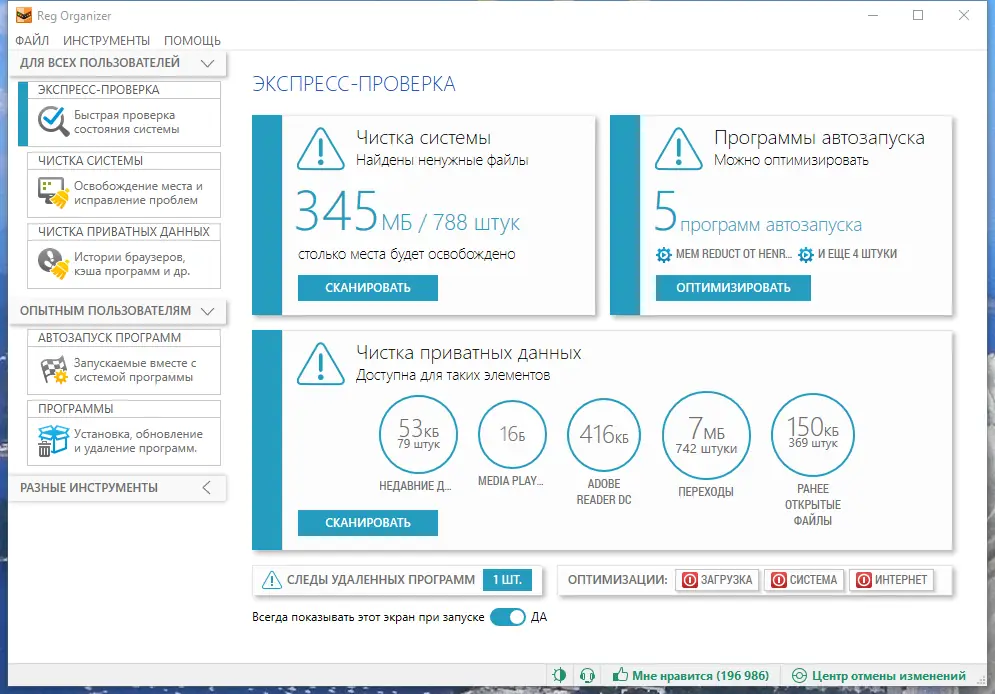Click the Оптимизировать button
This screenshot has height=694, width=995.
tap(733, 287)
